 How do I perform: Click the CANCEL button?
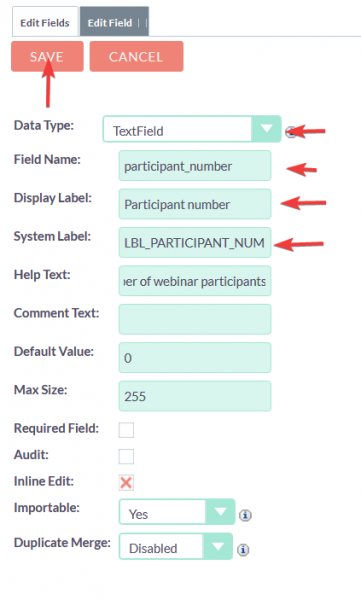coord(136,57)
